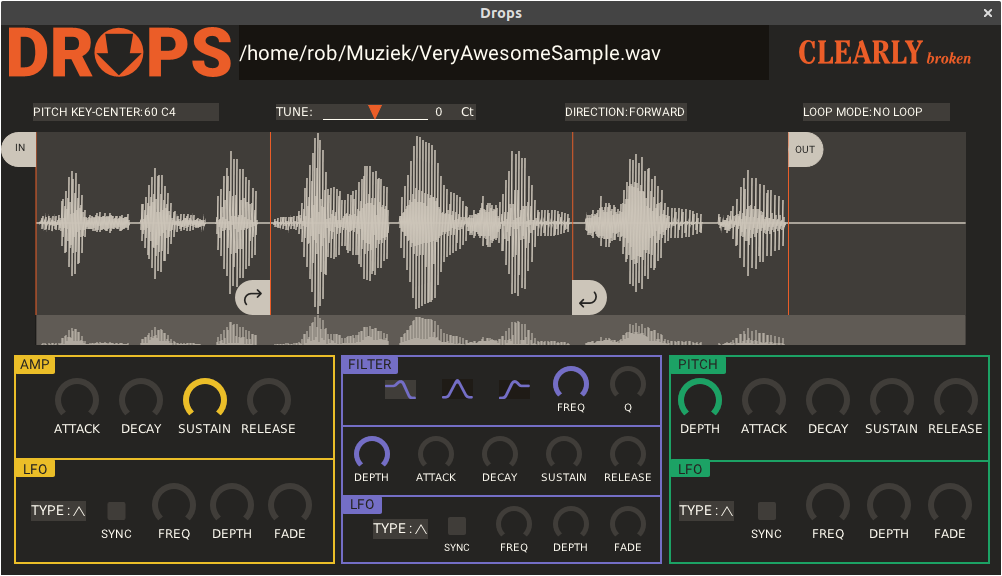Screen dimensions: 1002x576
Task: Click the sample file path display
Action: tap(504, 53)
